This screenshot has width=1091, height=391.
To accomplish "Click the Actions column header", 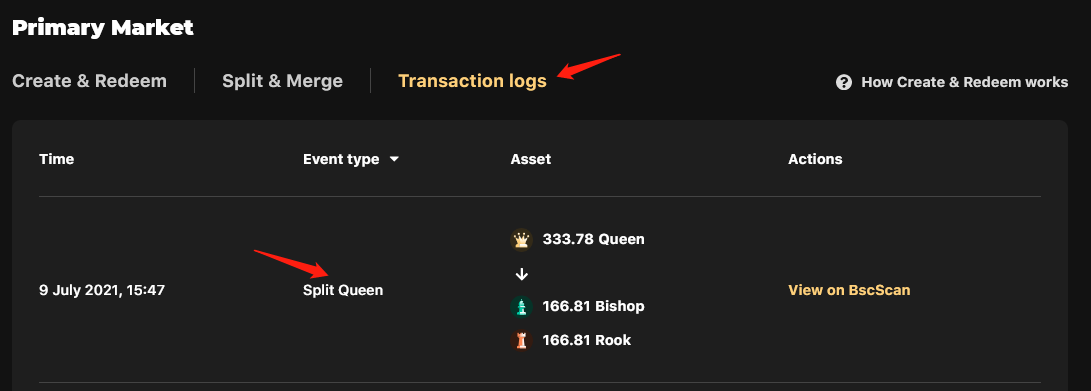I will coord(815,159).
